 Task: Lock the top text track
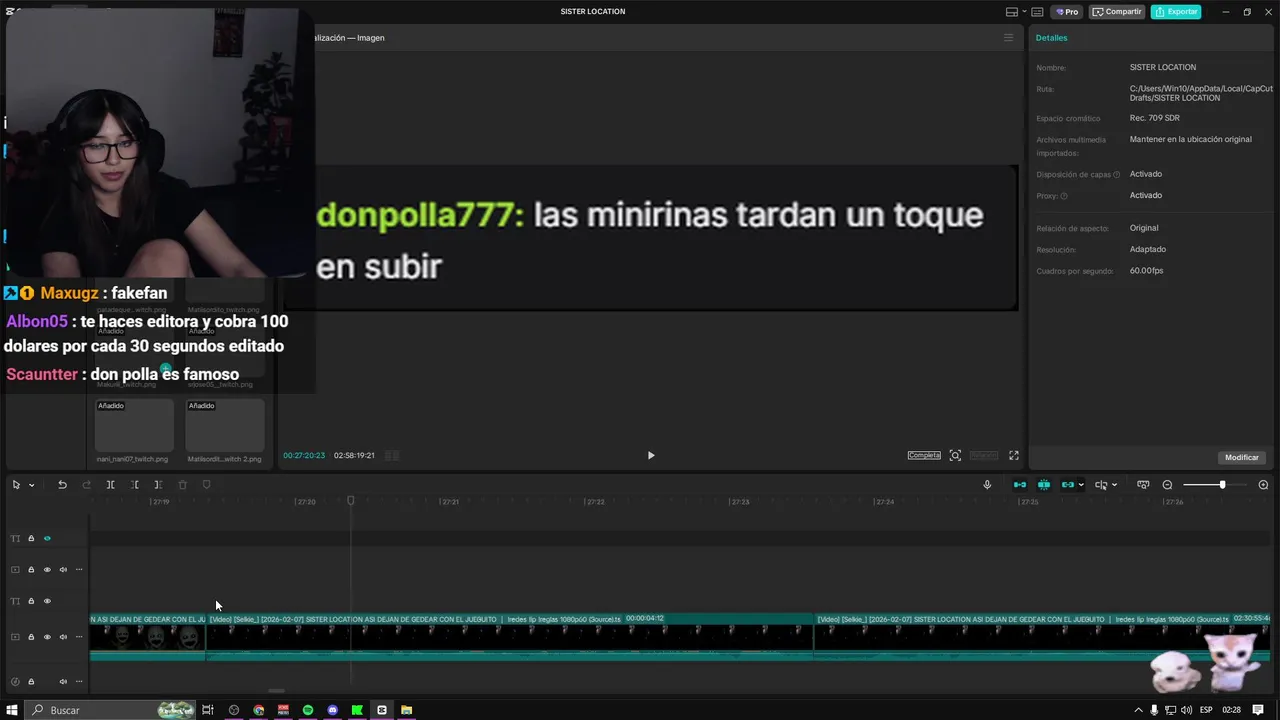click(31, 538)
